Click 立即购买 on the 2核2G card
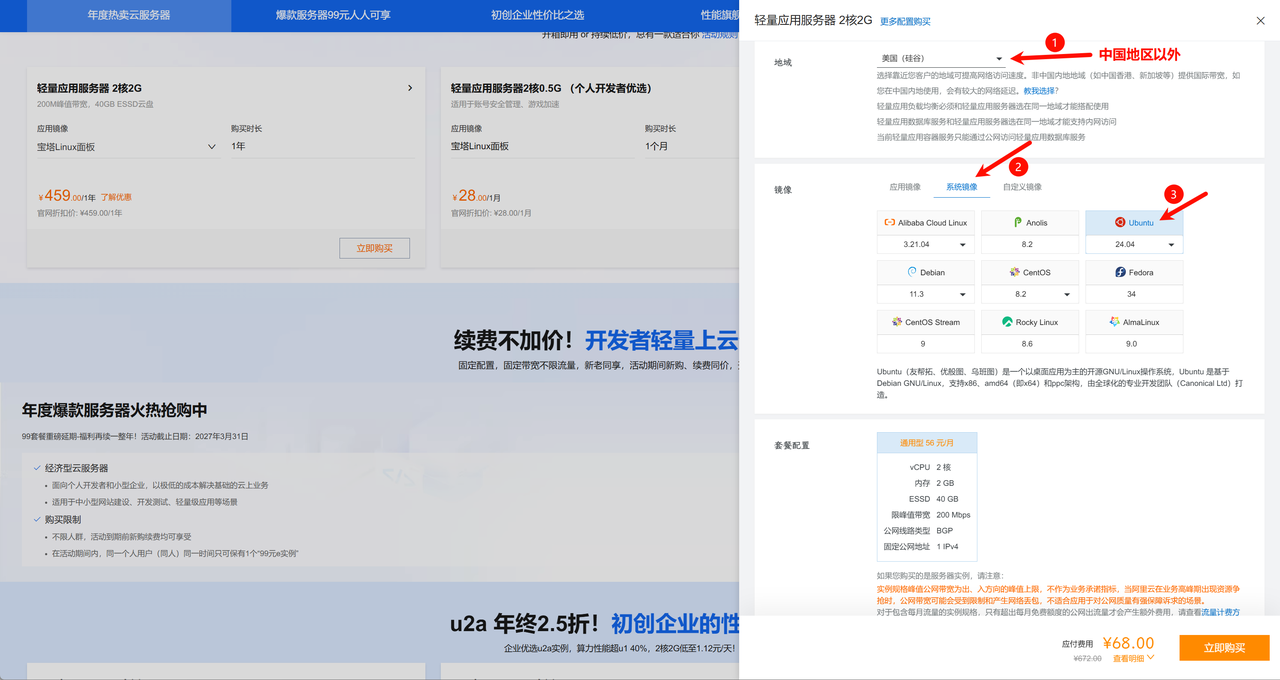1280x680 pixels. (x=375, y=248)
